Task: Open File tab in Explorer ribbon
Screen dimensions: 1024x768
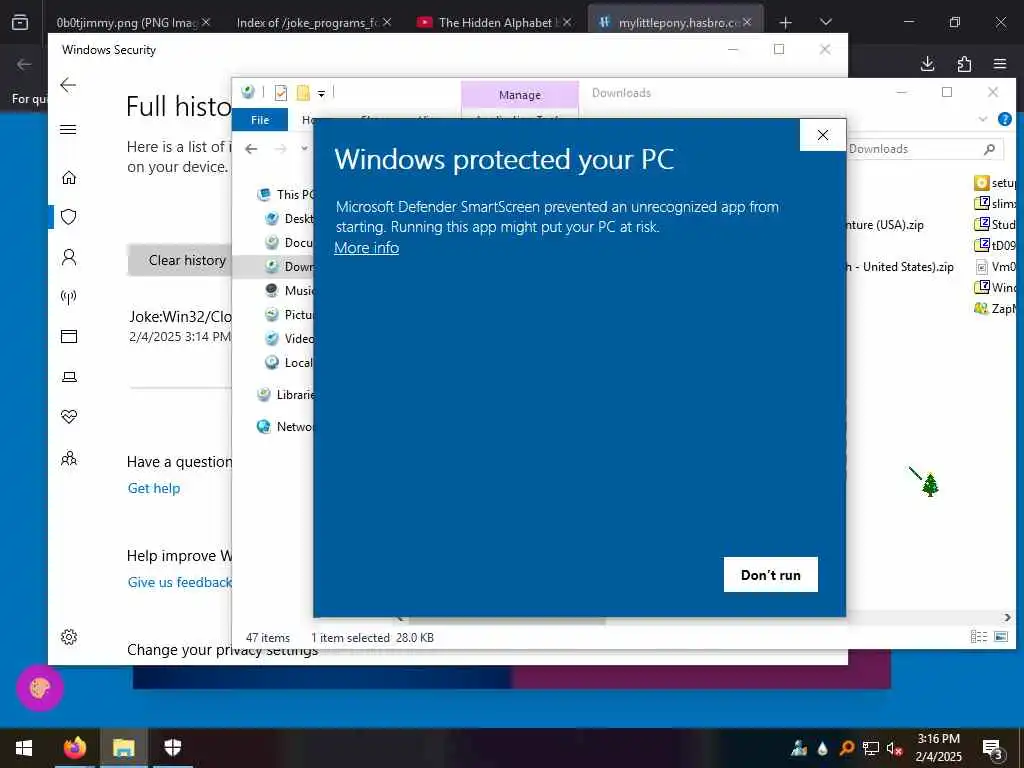Action: [260, 120]
